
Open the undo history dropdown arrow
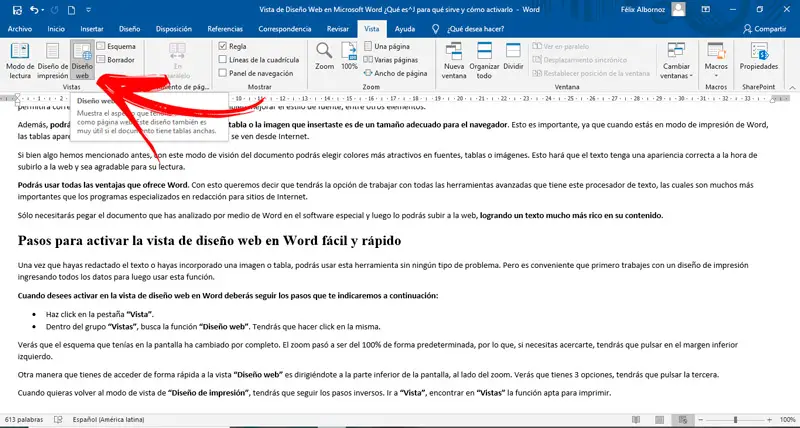click(42, 10)
